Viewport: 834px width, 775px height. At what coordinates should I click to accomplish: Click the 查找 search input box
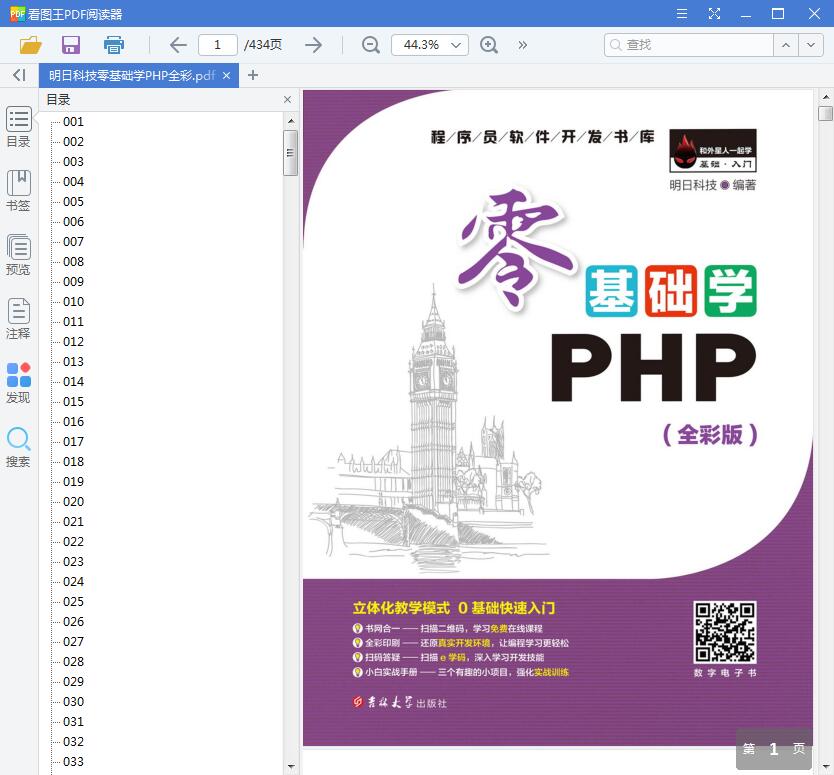coord(689,45)
